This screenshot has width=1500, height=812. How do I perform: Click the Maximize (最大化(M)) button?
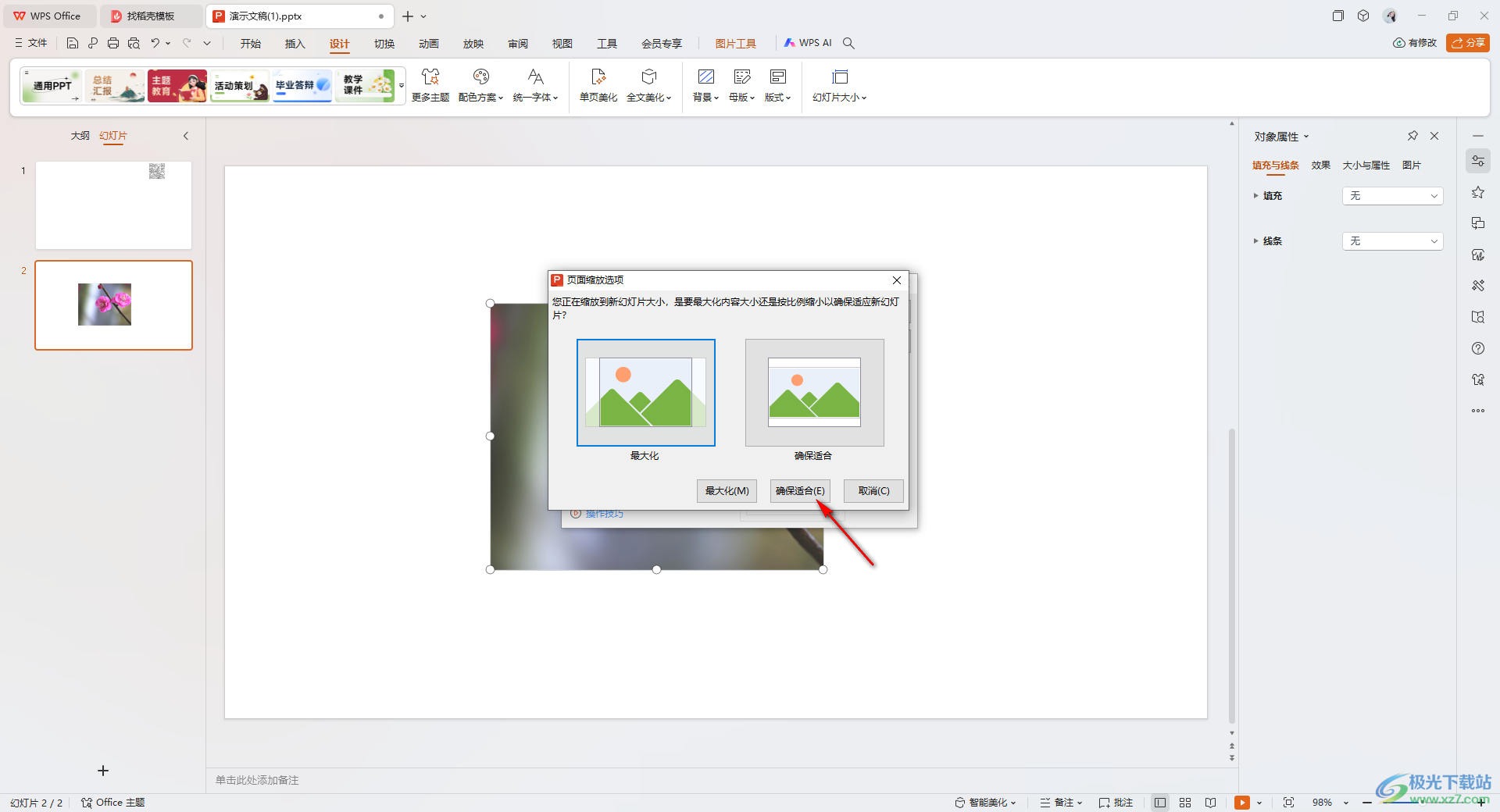click(x=727, y=491)
